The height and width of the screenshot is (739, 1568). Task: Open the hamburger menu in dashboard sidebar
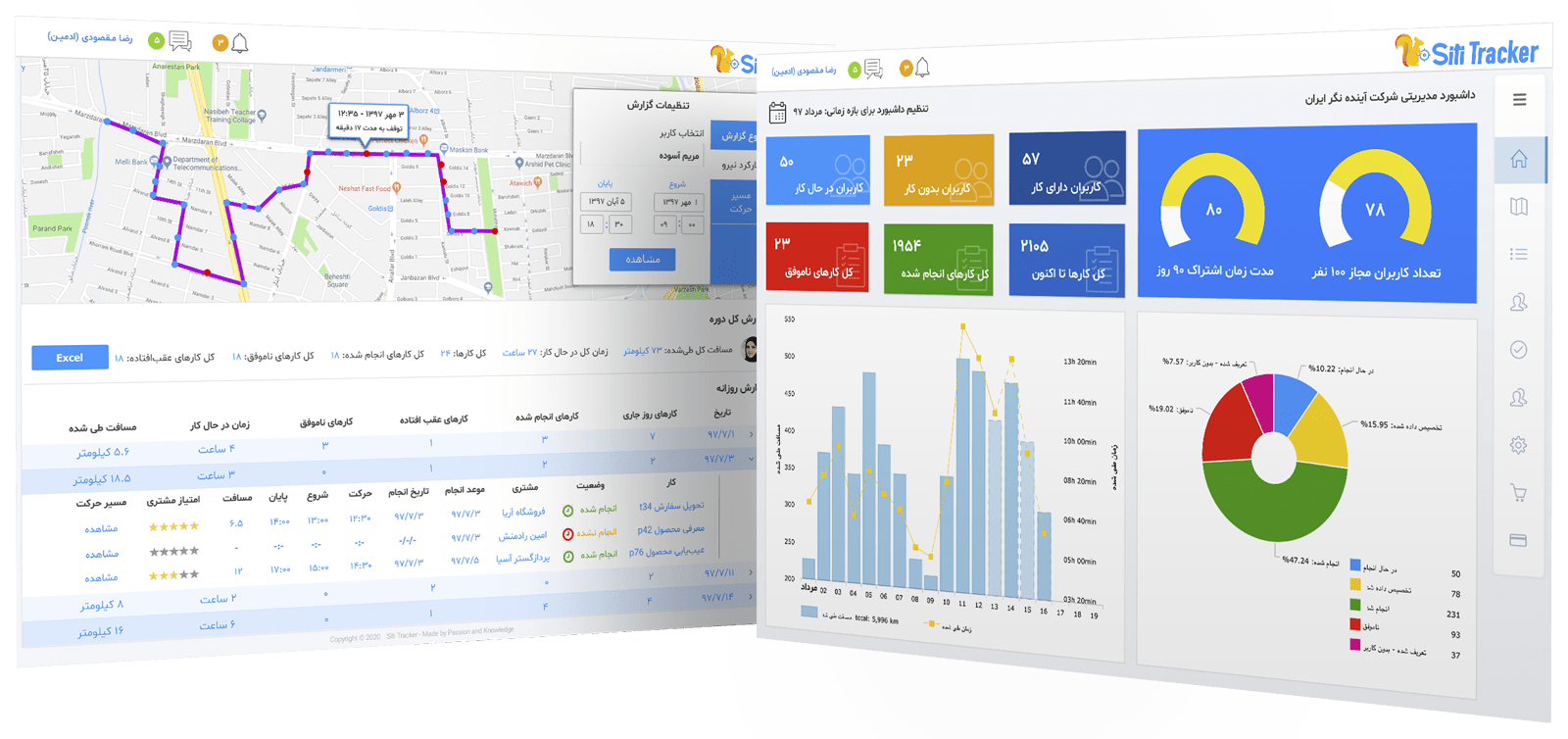1519,100
